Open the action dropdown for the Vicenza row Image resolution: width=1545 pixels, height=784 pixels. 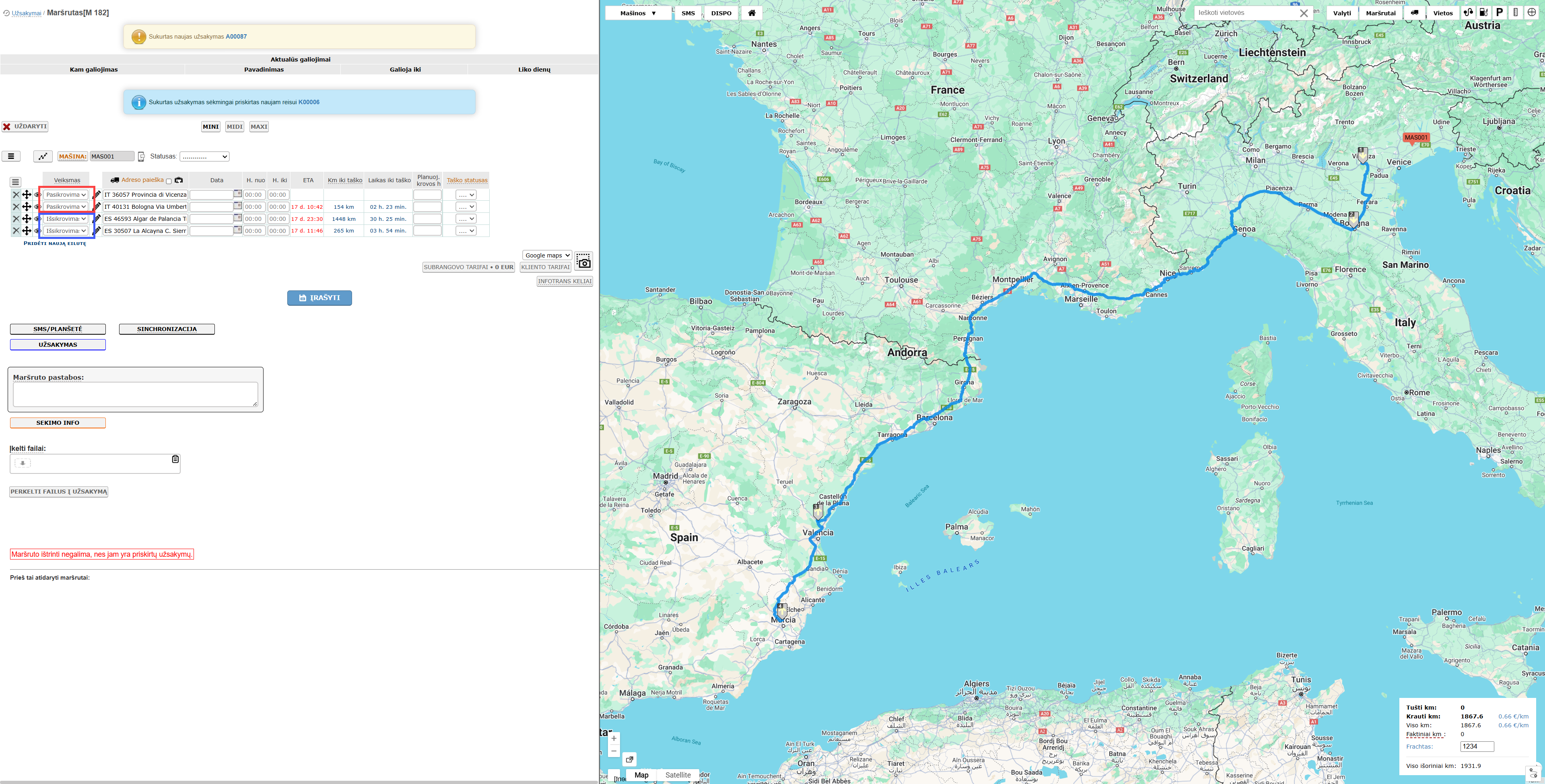point(66,195)
